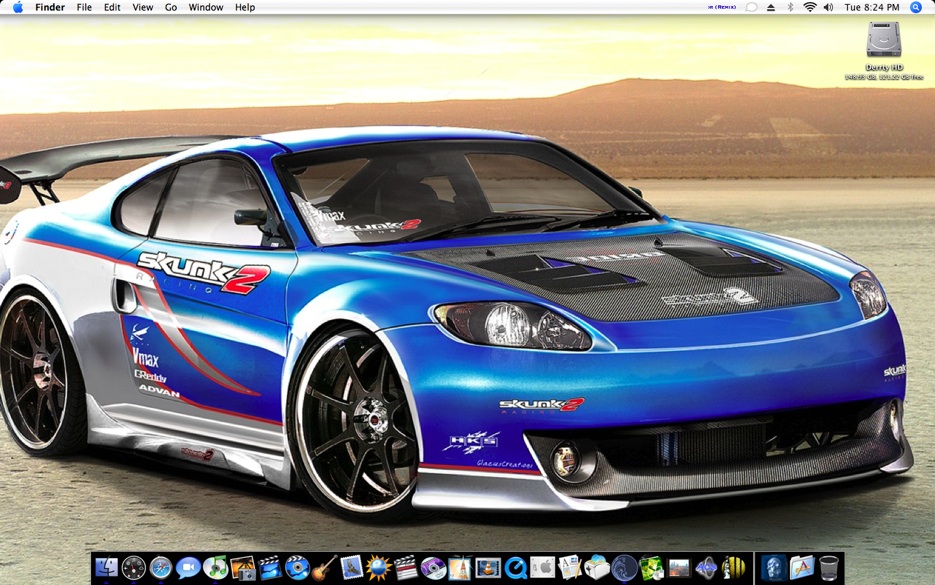
Task: Open the Trash in the Dock
Action: point(829,568)
